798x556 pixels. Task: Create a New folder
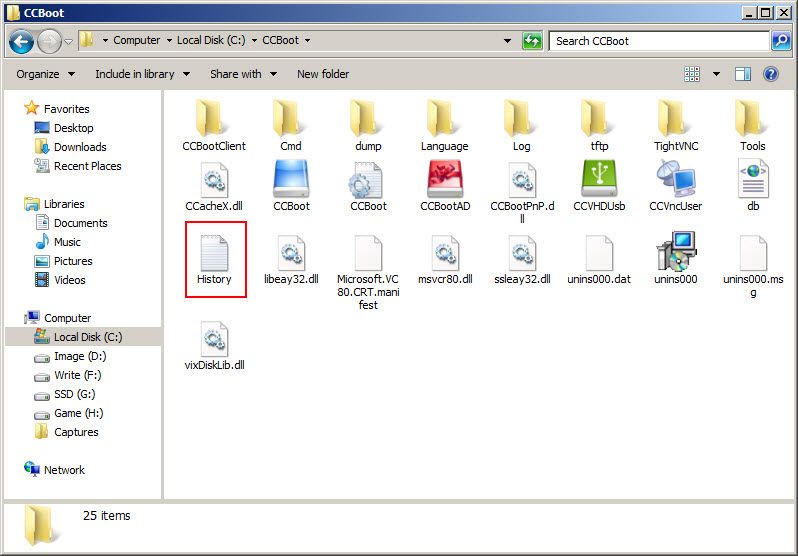pyautogui.click(x=323, y=74)
